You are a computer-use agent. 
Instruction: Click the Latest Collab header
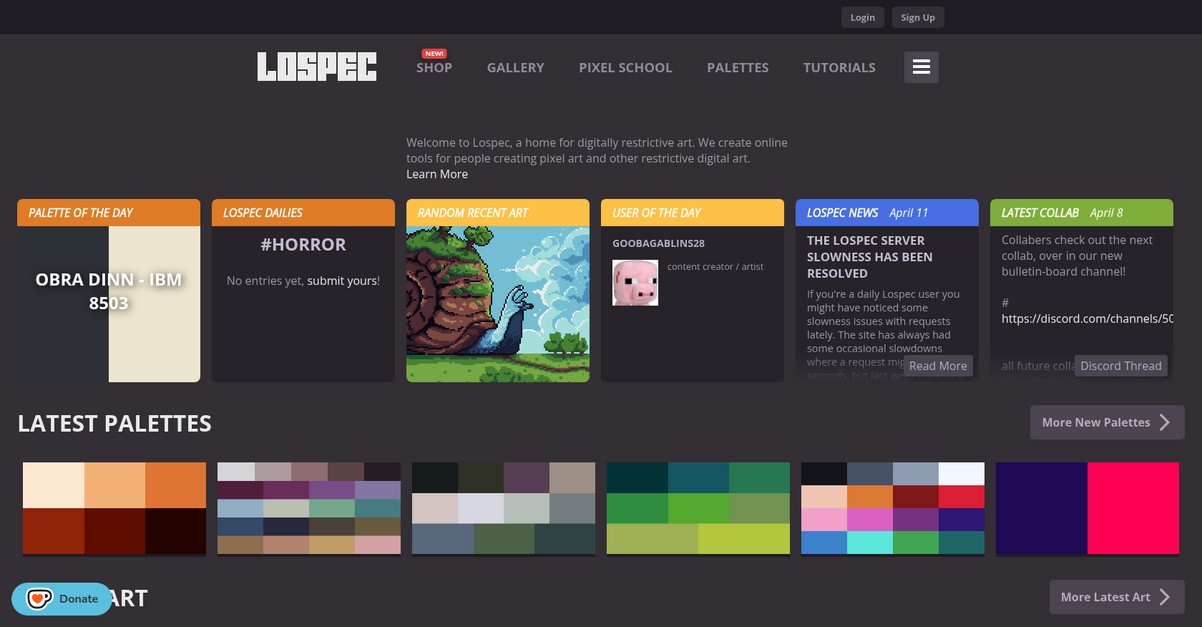coord(1081,212)
